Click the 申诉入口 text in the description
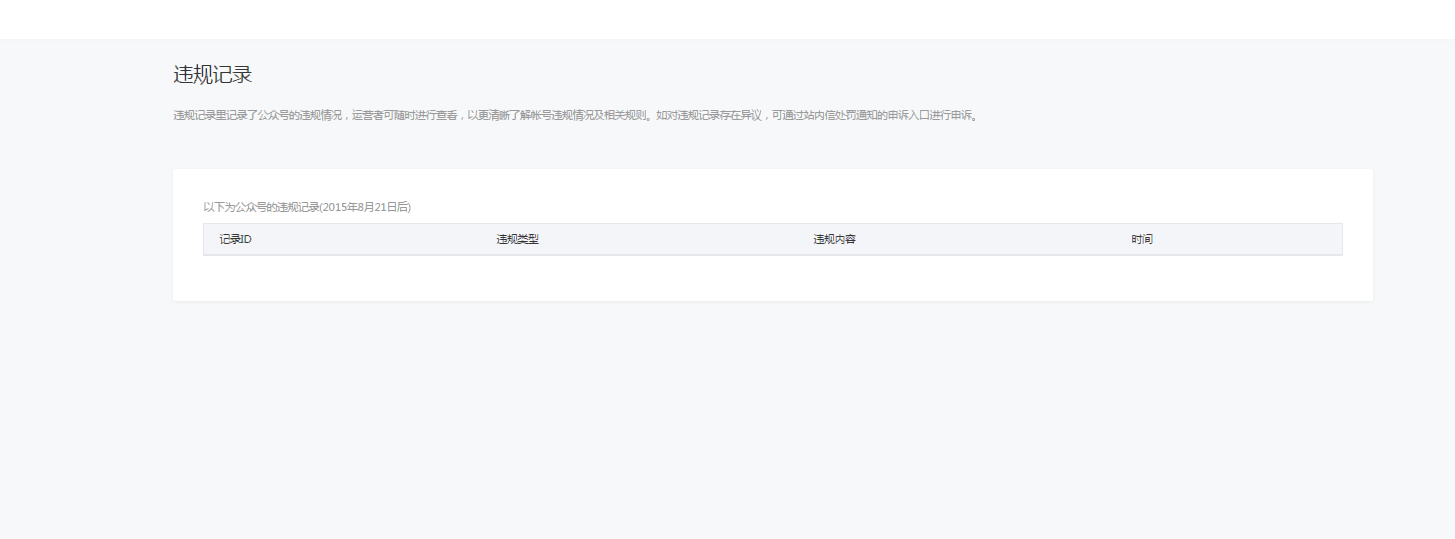 point(908,115)
